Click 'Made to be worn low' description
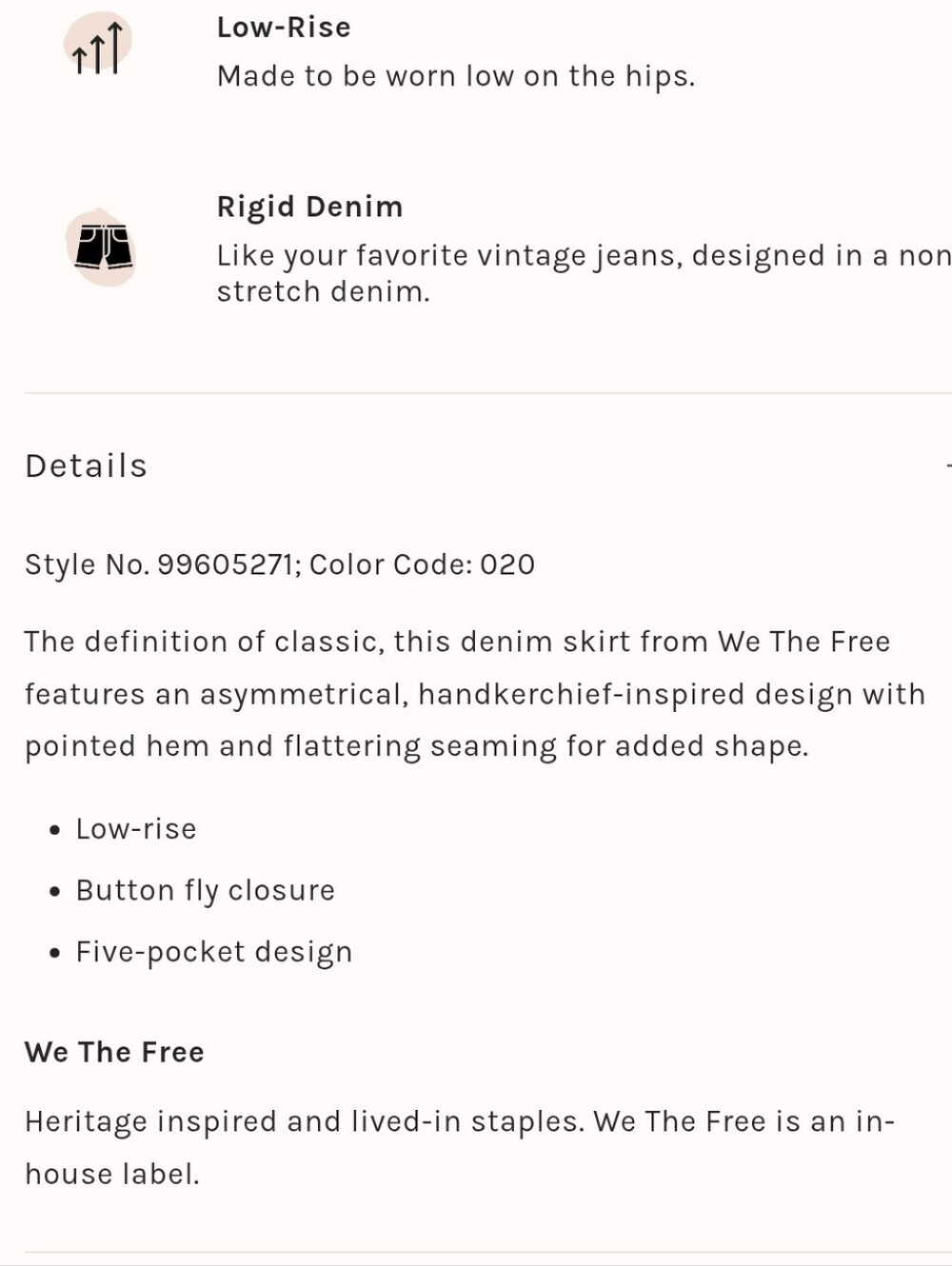Viewport: 952px width, 1266px height. (456, 76)
